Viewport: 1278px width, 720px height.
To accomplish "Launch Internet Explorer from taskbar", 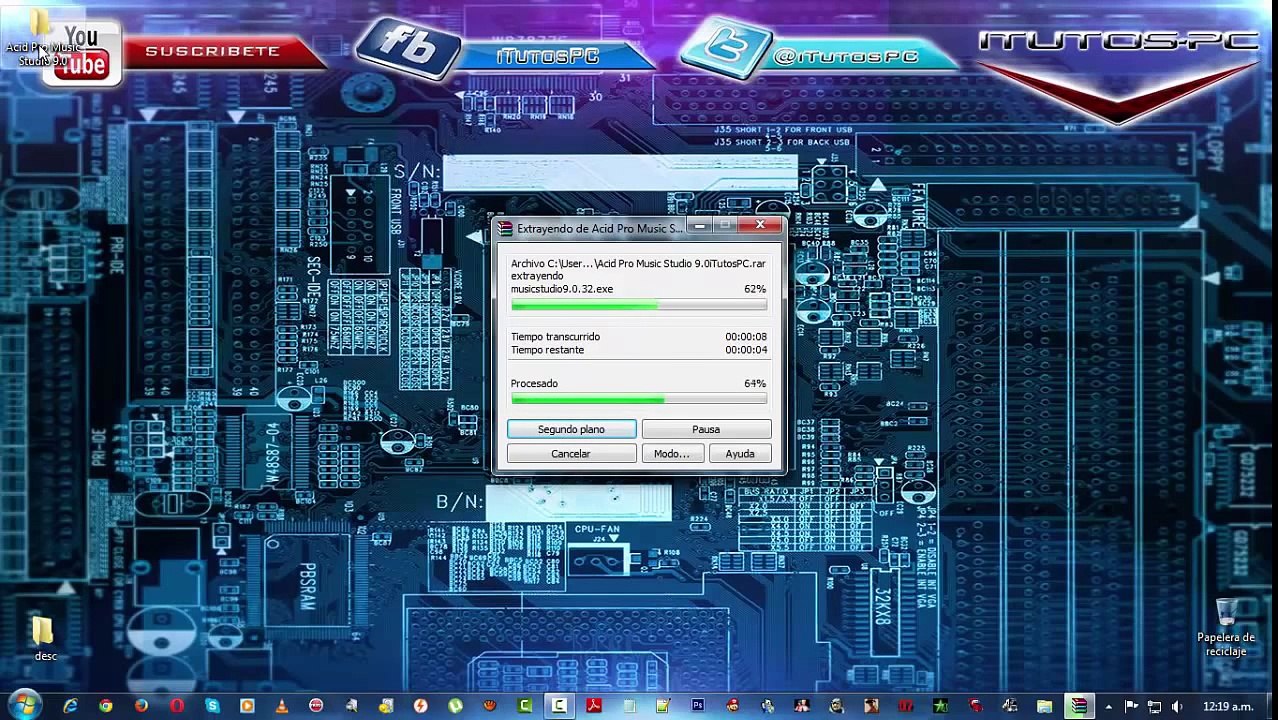I will (x=70, y=706).
